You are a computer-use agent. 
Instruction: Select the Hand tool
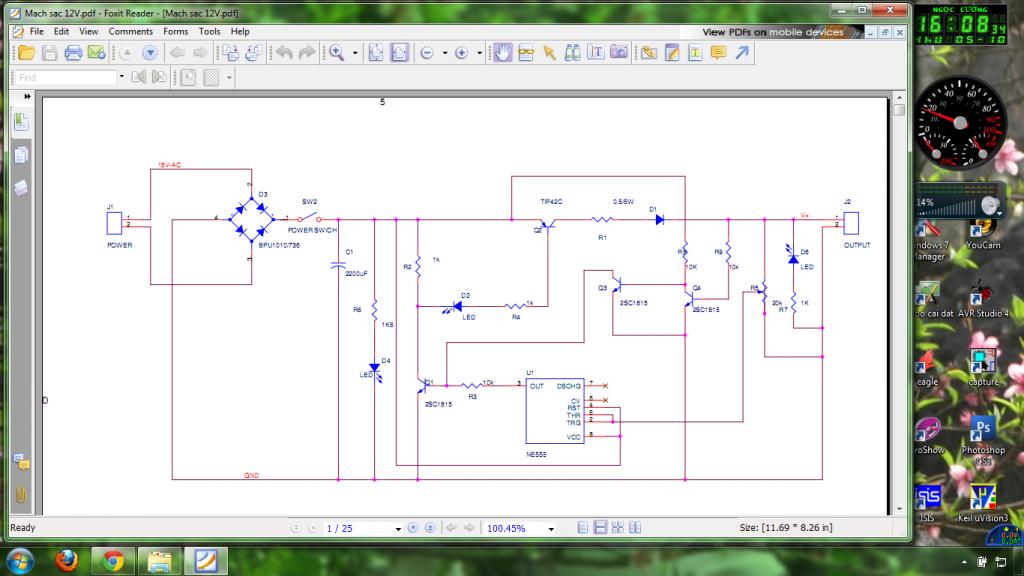click(504, 52)
